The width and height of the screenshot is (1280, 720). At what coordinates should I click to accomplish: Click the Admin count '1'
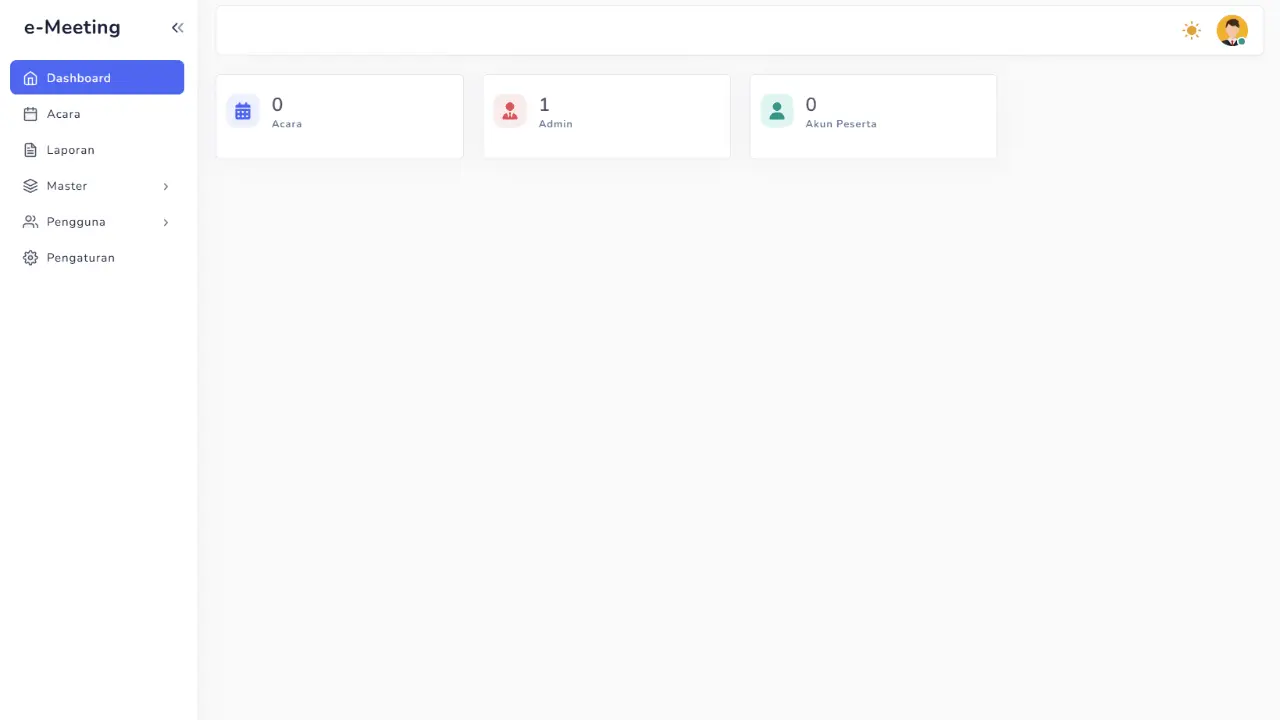point(544,104)
